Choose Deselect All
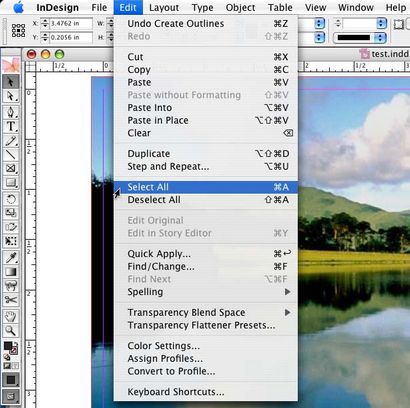 tap(206, 200)
